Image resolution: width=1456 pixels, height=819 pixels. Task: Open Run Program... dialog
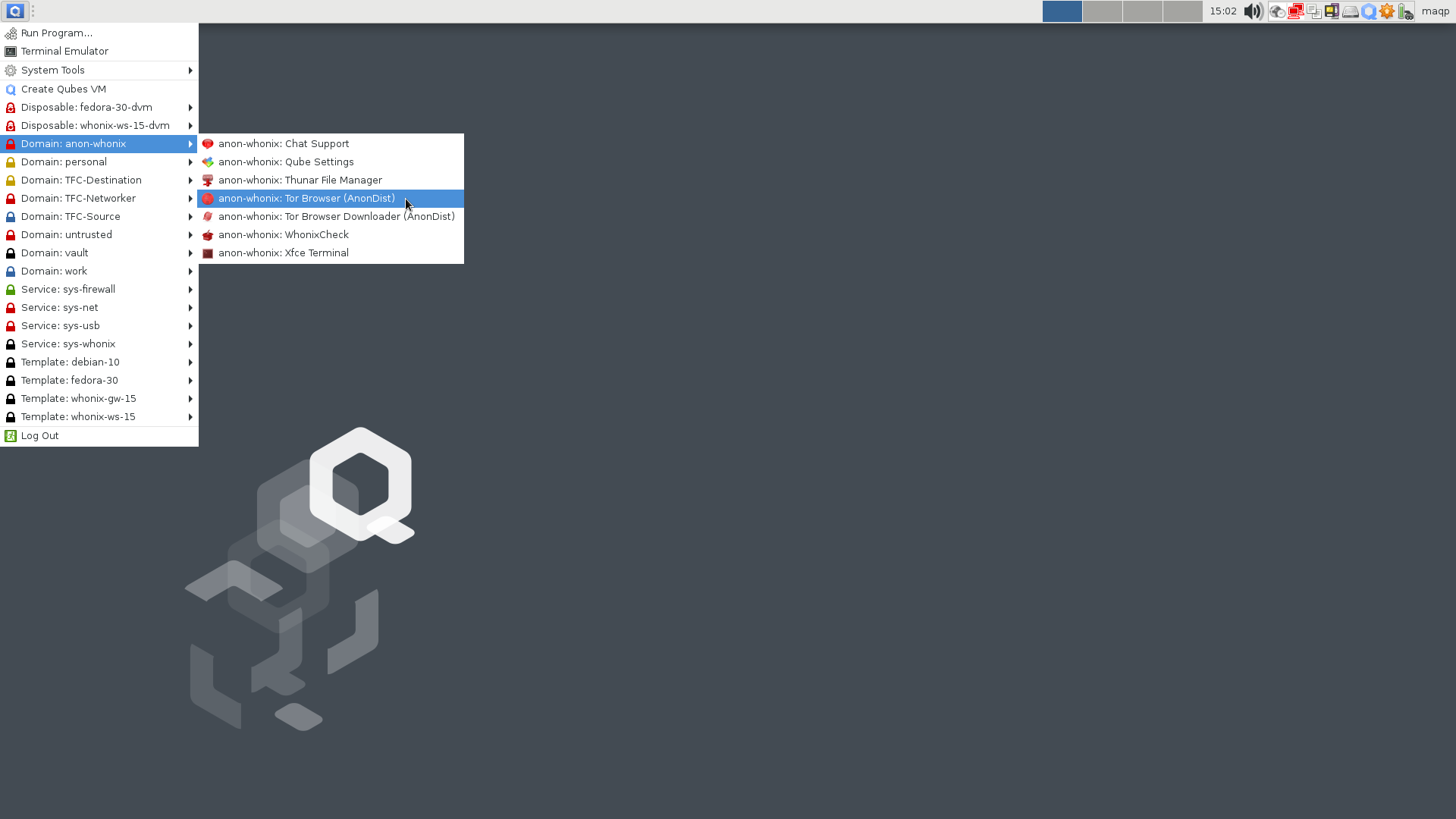[x=56, y=33]
